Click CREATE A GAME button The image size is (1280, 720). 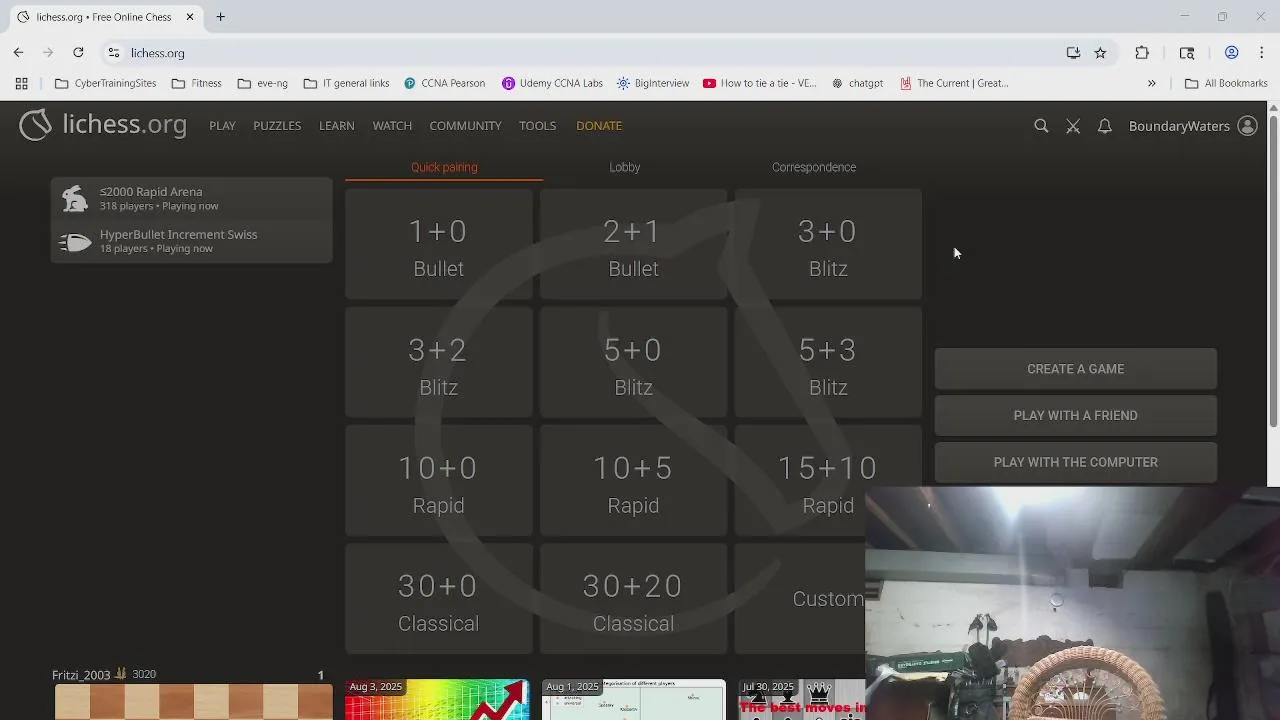click(1076, 369)
